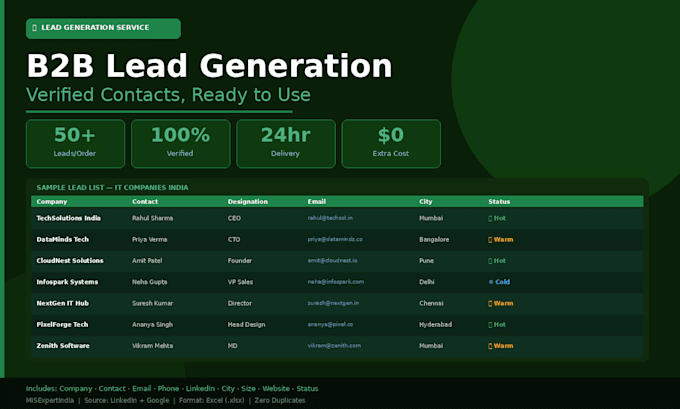This screenshot has height=409, width=680.
Task: Click the Amit Patel contact
Action: pyautogui.click(x=147, y=261)
